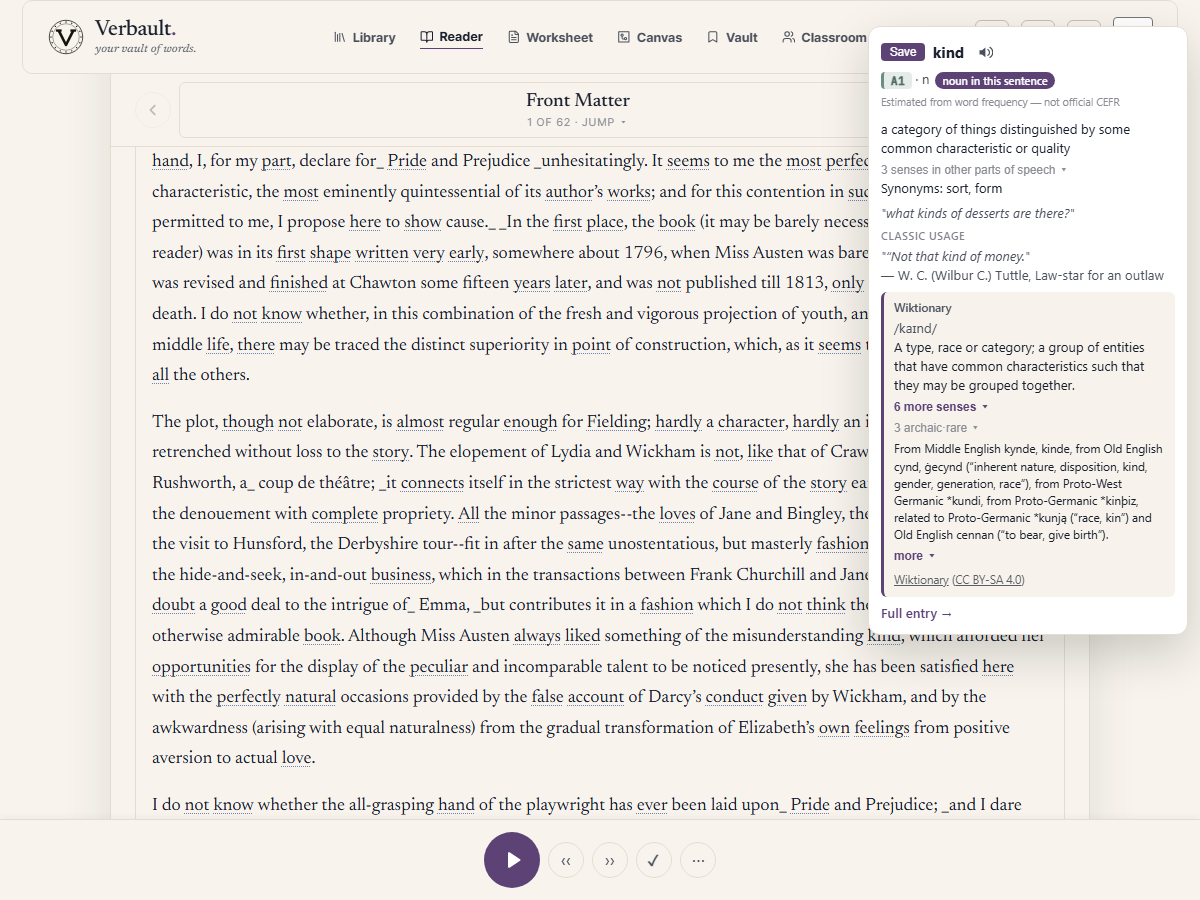
Task: Expand '3 senses in other parts of speech'
Action: pos(974,170)
